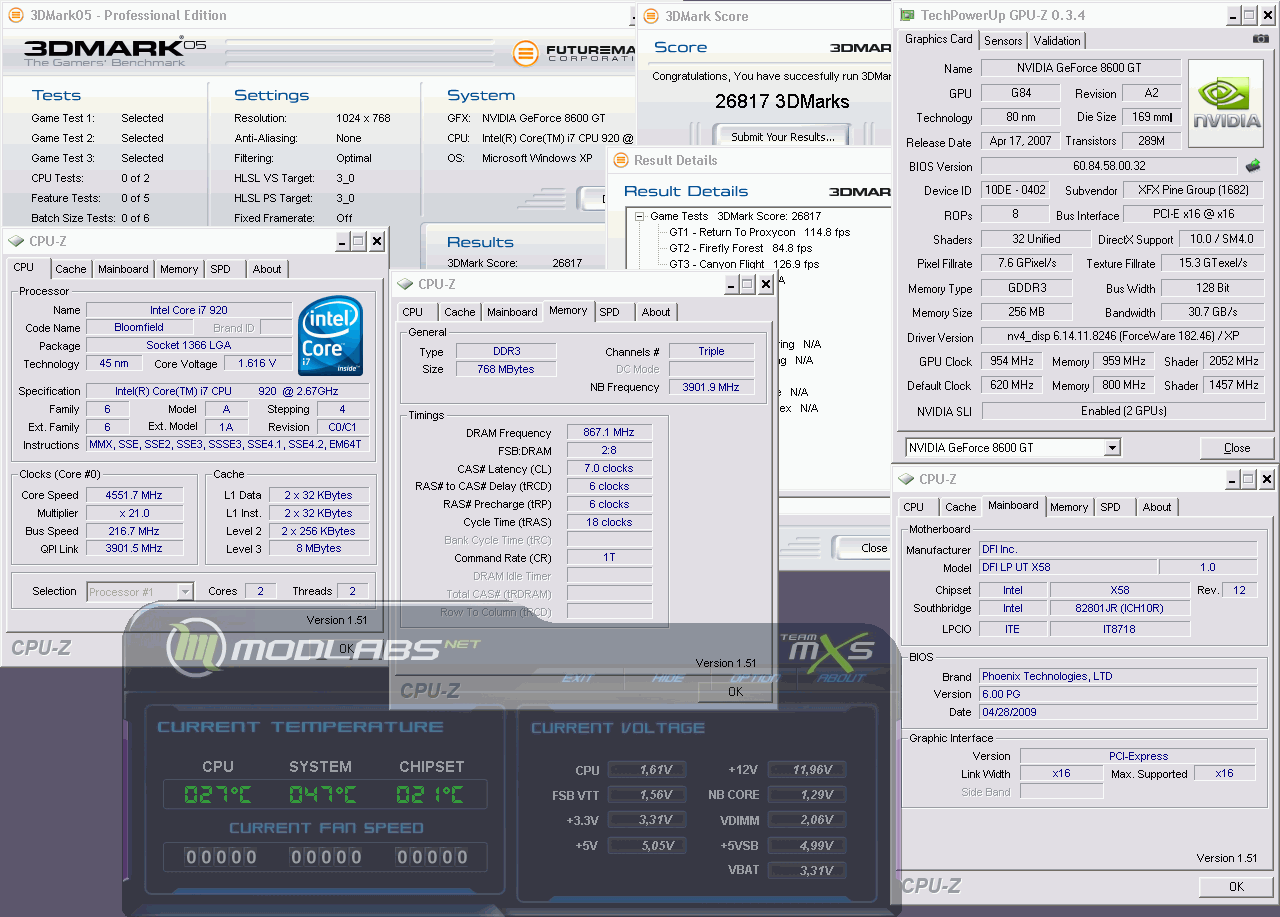Click the Default Clock 620 MHz field
1280x917 pixels.
tap(1013, 385)
